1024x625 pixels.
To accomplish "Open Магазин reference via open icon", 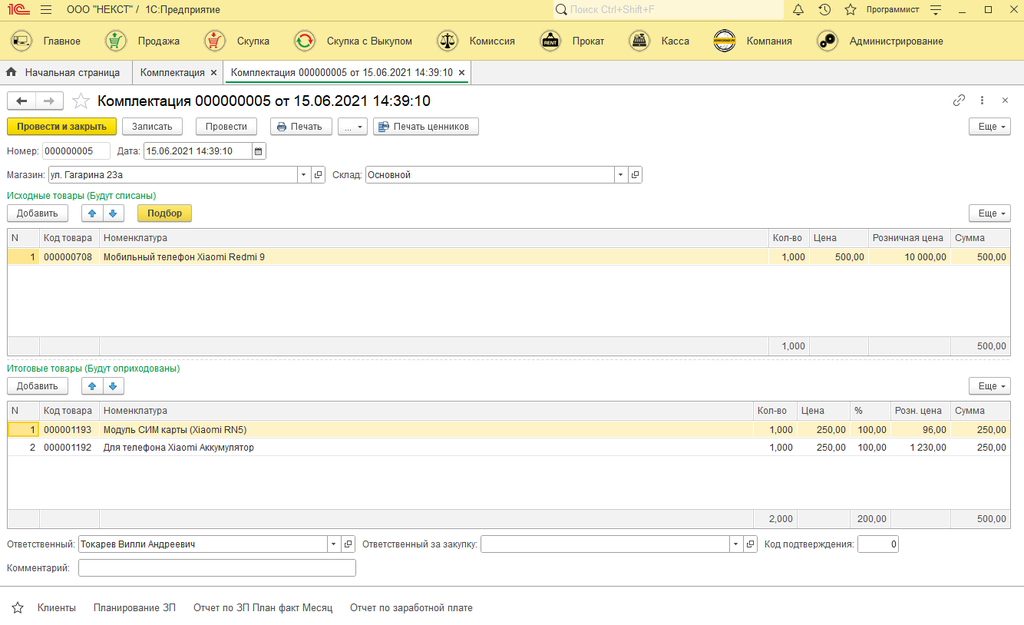I will click(318, 174).
